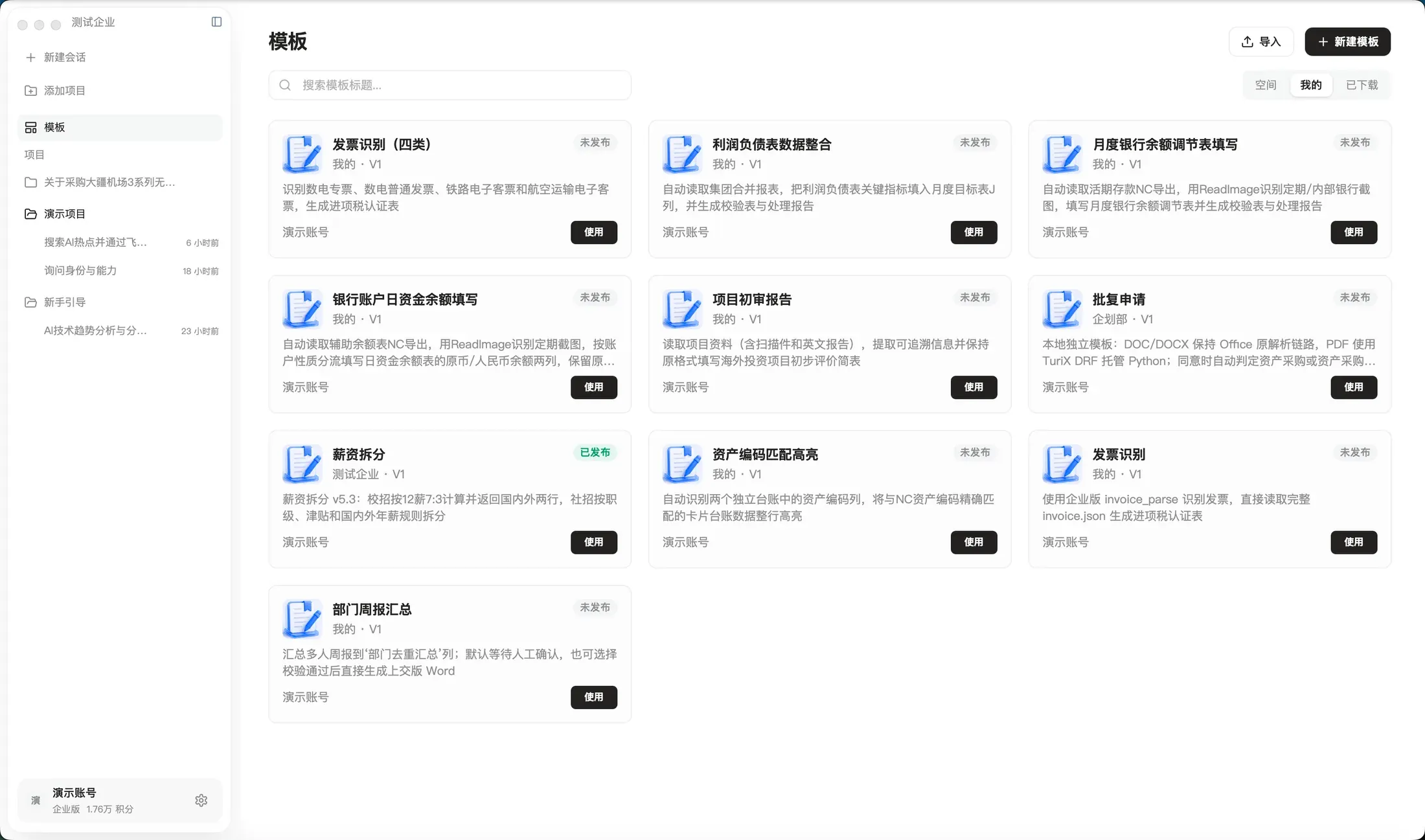Click the folder-plus icon for 添加项目

(x=30, y=91)
